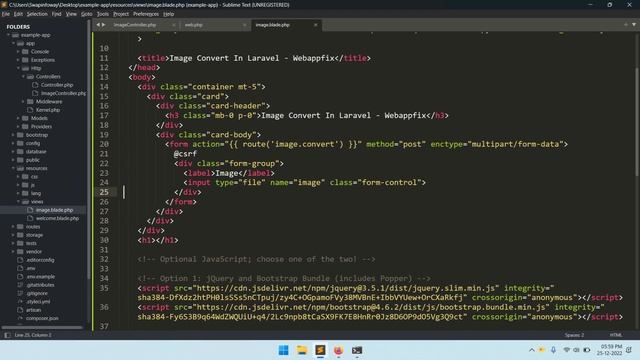Open Firefox from the taskbar
Image resolution: width=640 pixels, height=360 pixels.
pos(338,350)
